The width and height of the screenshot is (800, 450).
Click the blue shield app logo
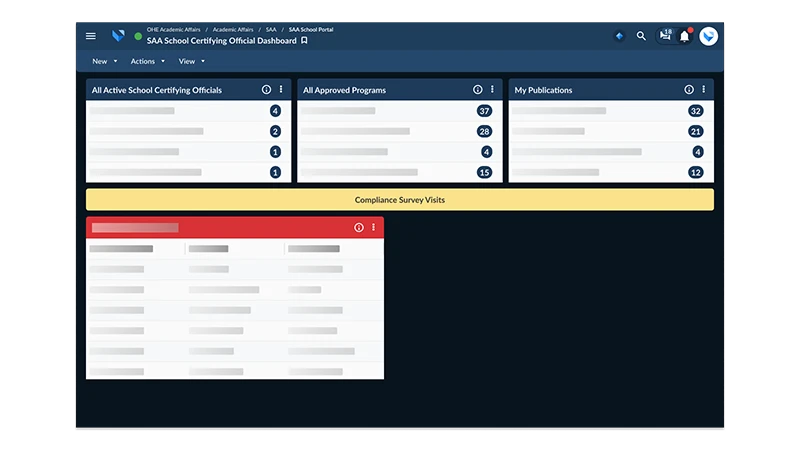[x=118, y=36]
